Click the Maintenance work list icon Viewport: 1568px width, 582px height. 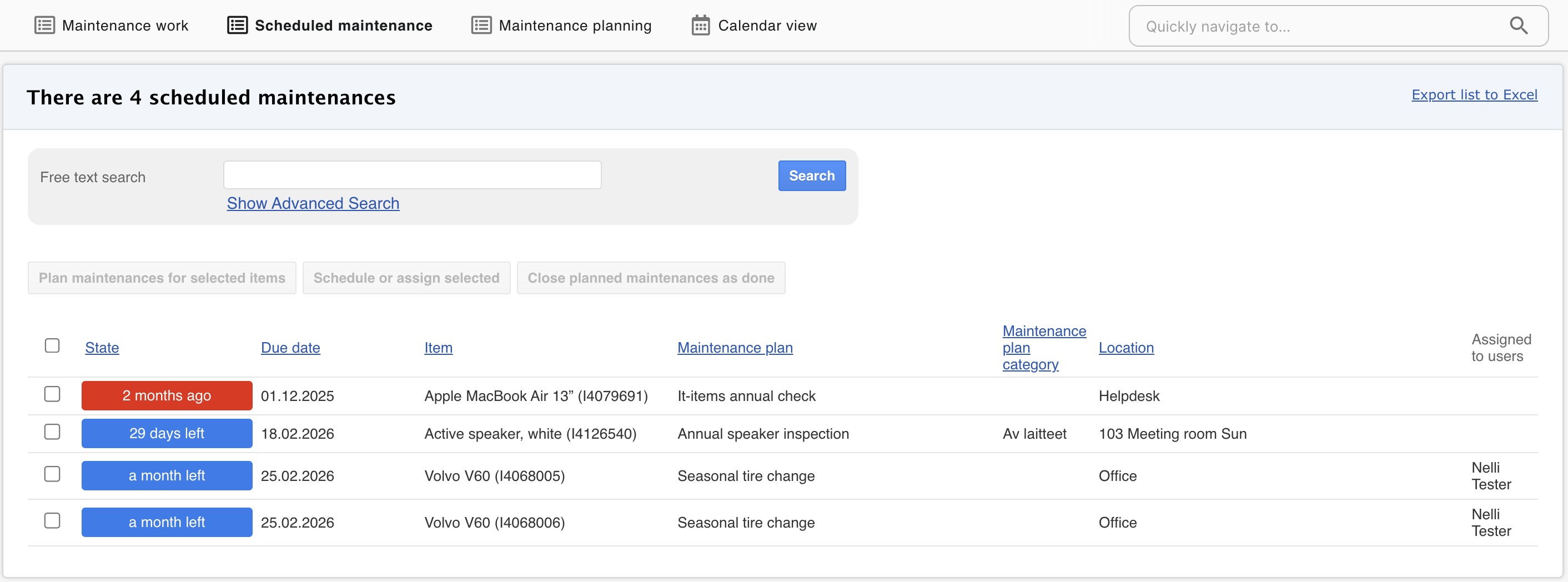pyautogui.click(x=44, y=26)
